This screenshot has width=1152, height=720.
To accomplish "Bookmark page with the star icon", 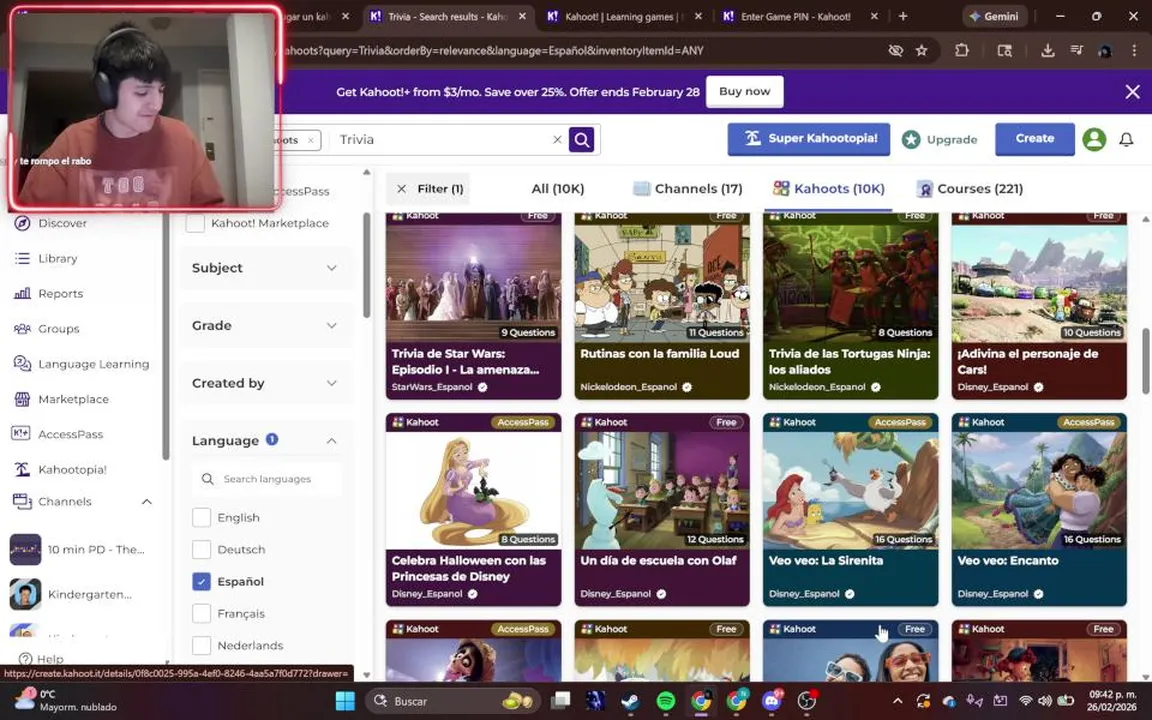I will (921, 51).
